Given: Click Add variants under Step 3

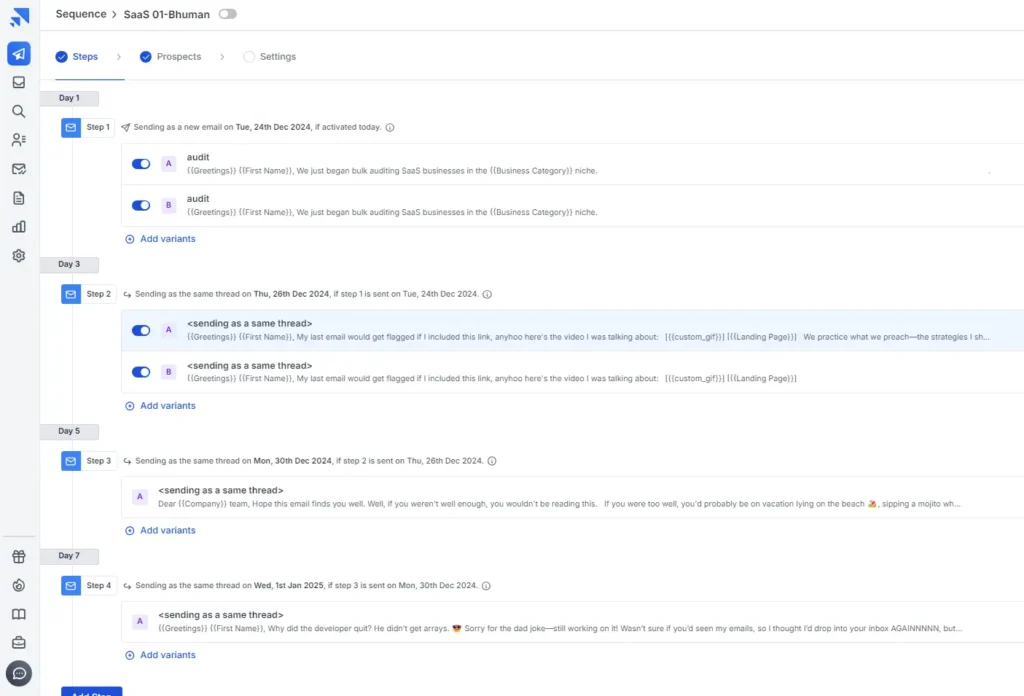Looking at the screenshot, I should (160, 531).
